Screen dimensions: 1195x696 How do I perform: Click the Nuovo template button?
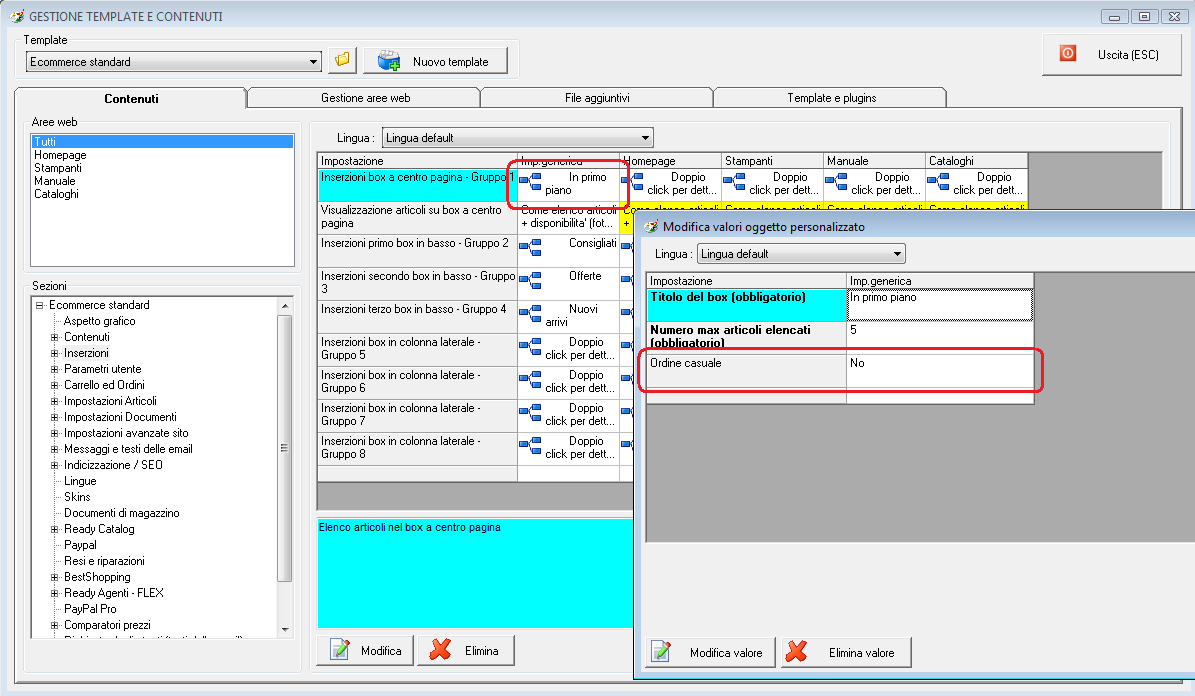point(435,61)
